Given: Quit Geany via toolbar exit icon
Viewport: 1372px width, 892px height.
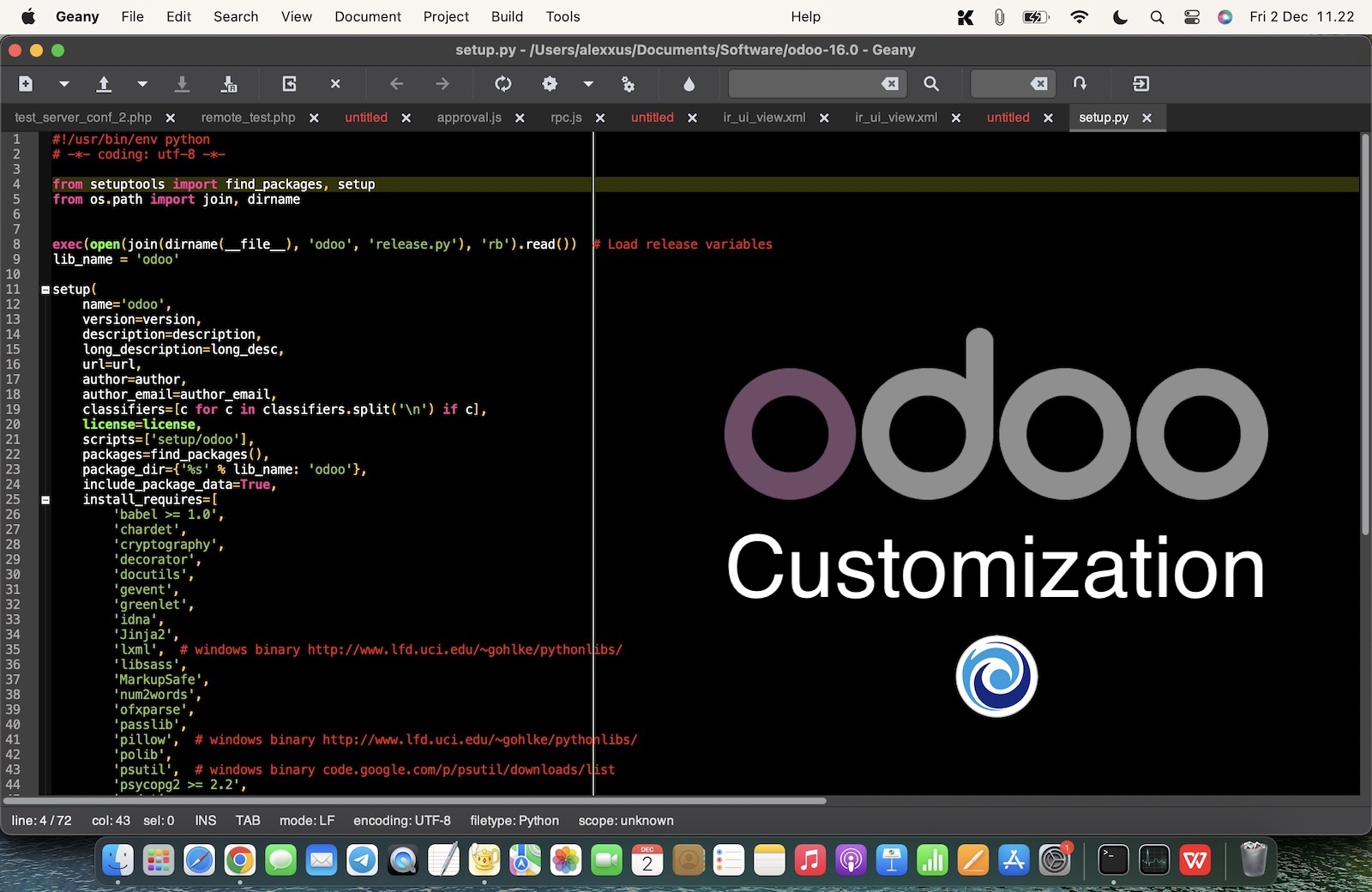Looking at the screenshot, I should tap(1141, 83).
